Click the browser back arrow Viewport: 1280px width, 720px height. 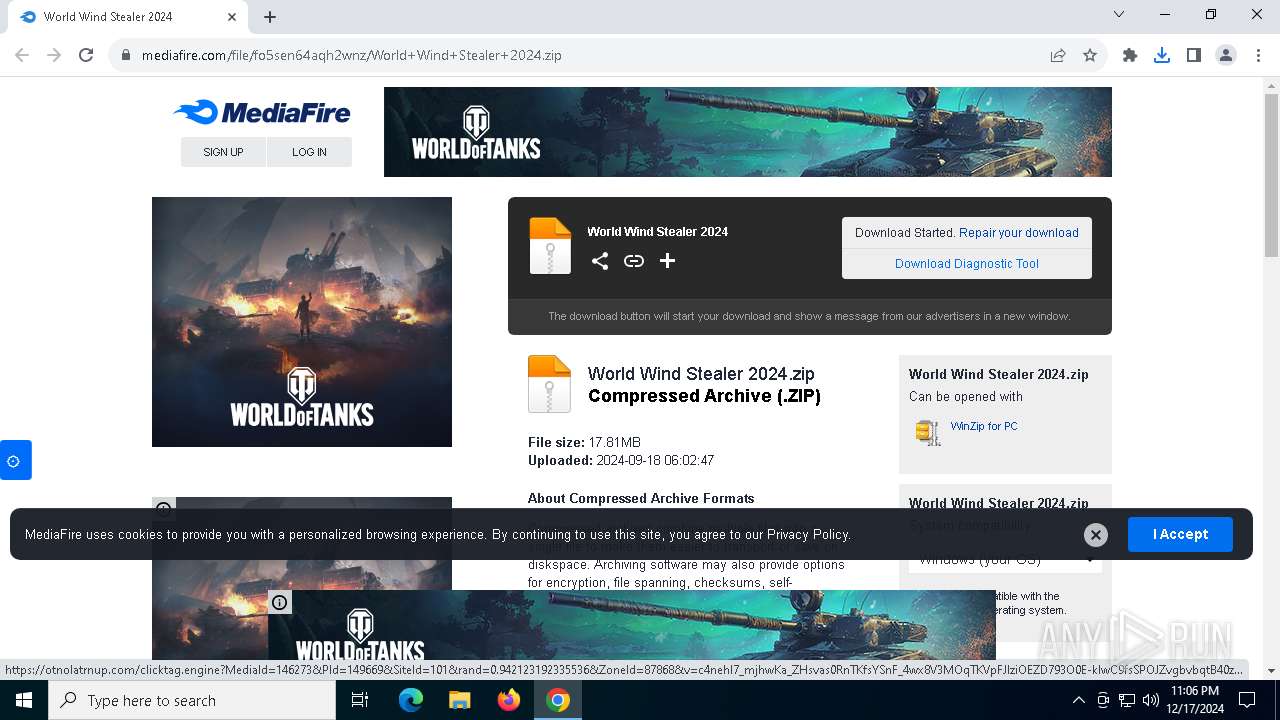(x=22, y=55)
